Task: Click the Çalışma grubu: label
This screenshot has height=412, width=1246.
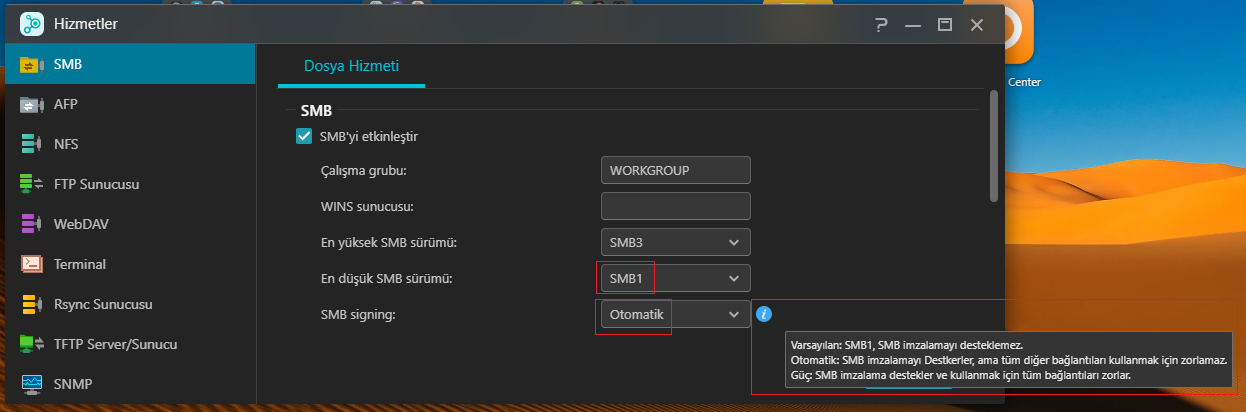Action: coord(364,170)
